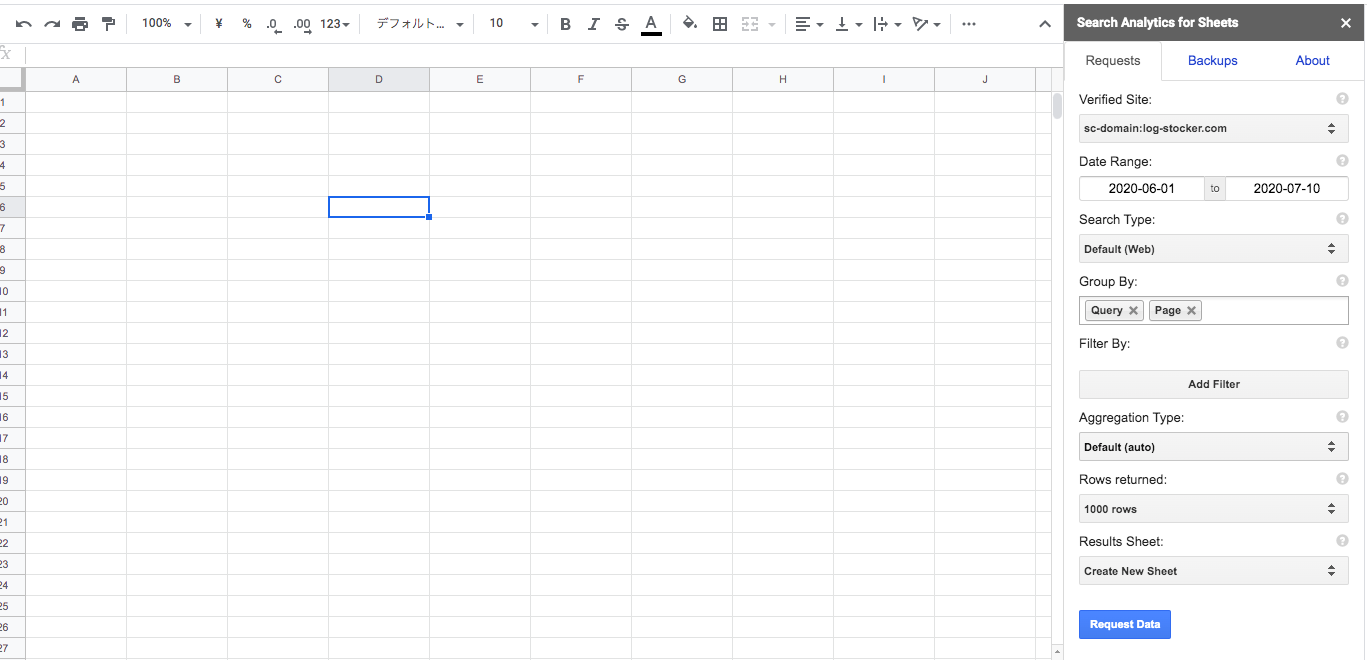Open the Aggregation Type dropdown

[1214, 447]
